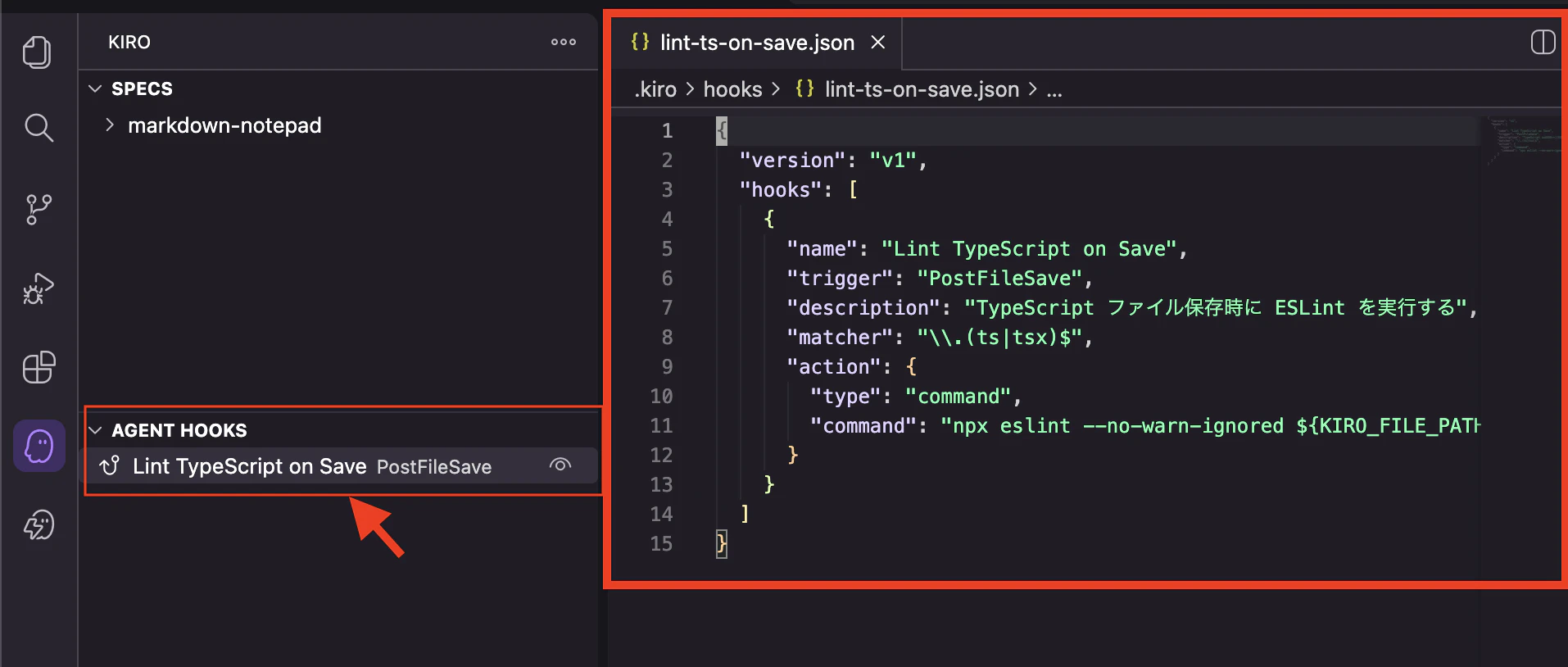Open Extensions view
This screenshot has height=667, width=1568.
click(x=39, y=367)
